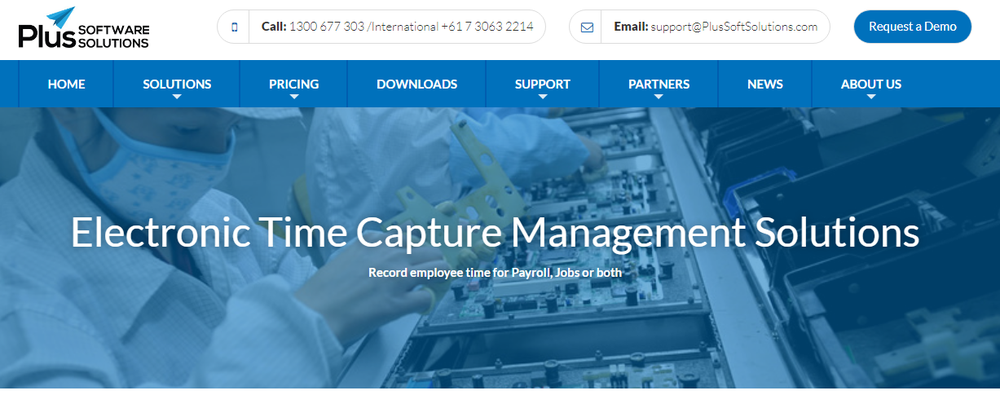
Task: Expand the Support dropdown arrow
Action: 542,98
